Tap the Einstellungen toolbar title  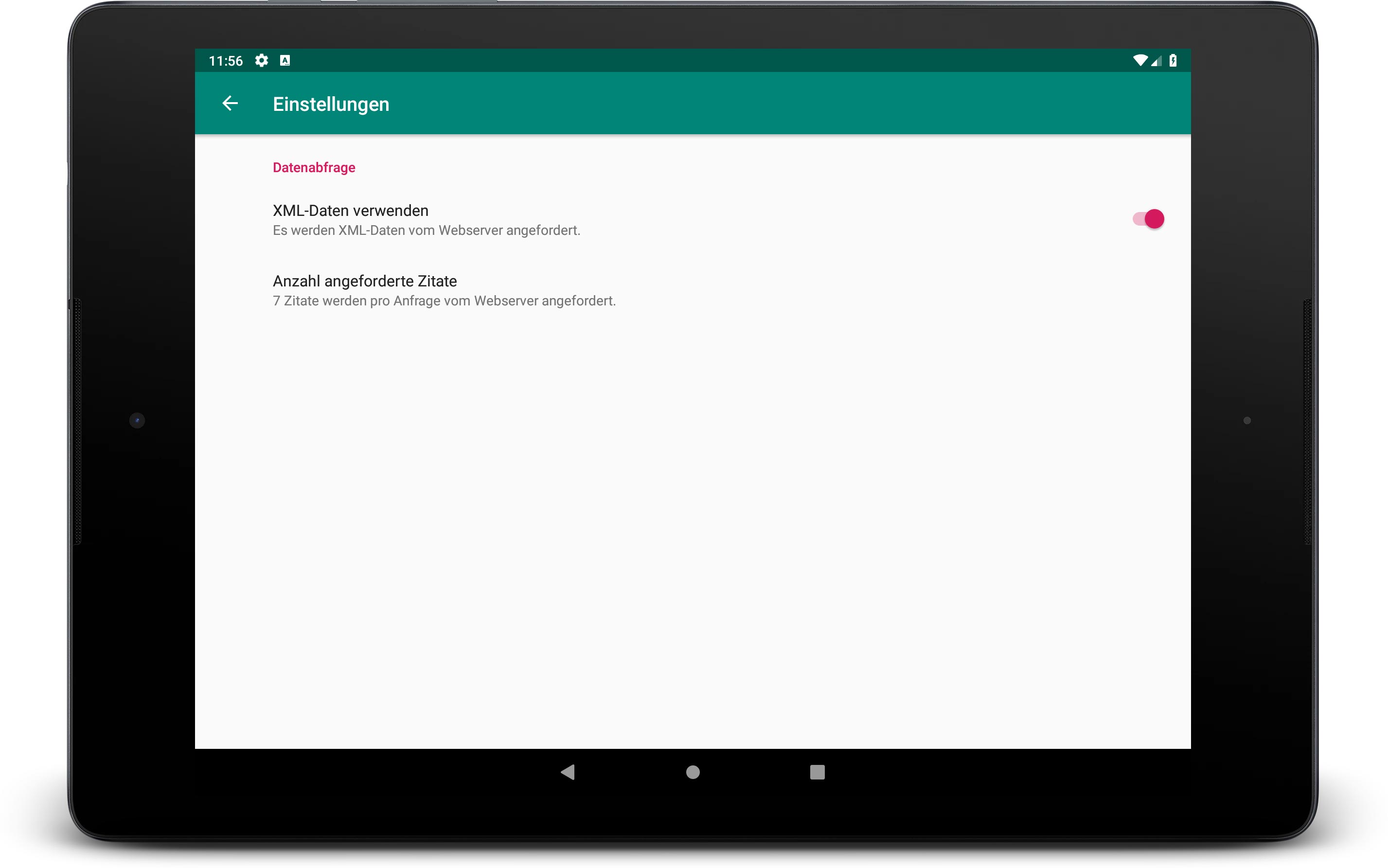click(331, 104)
